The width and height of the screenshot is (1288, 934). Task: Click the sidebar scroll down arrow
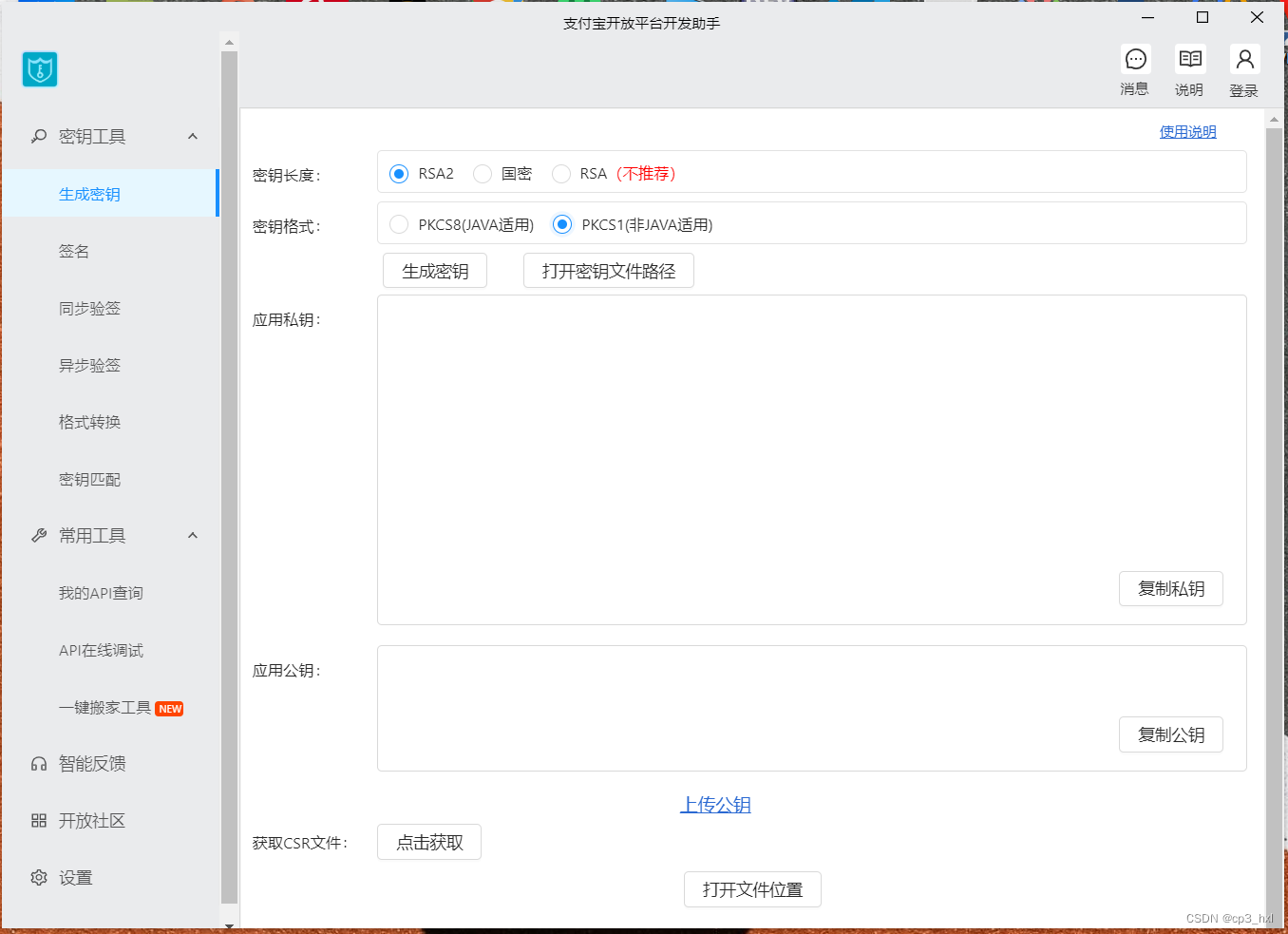pyautogui.click(x=229, y=924)
